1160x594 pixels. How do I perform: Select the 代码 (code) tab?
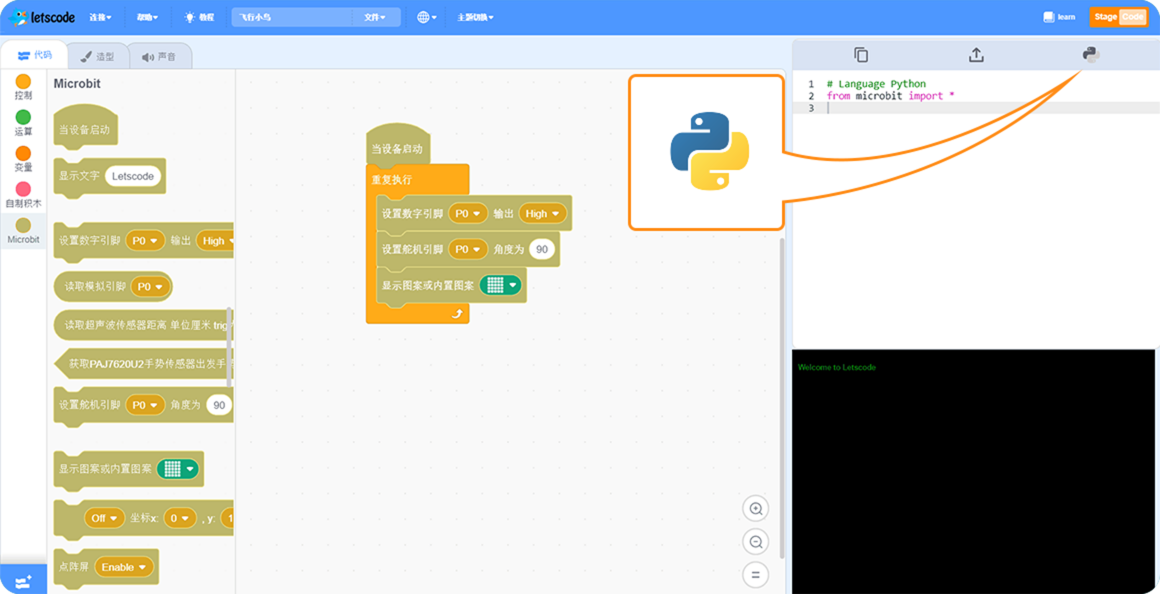34,55
